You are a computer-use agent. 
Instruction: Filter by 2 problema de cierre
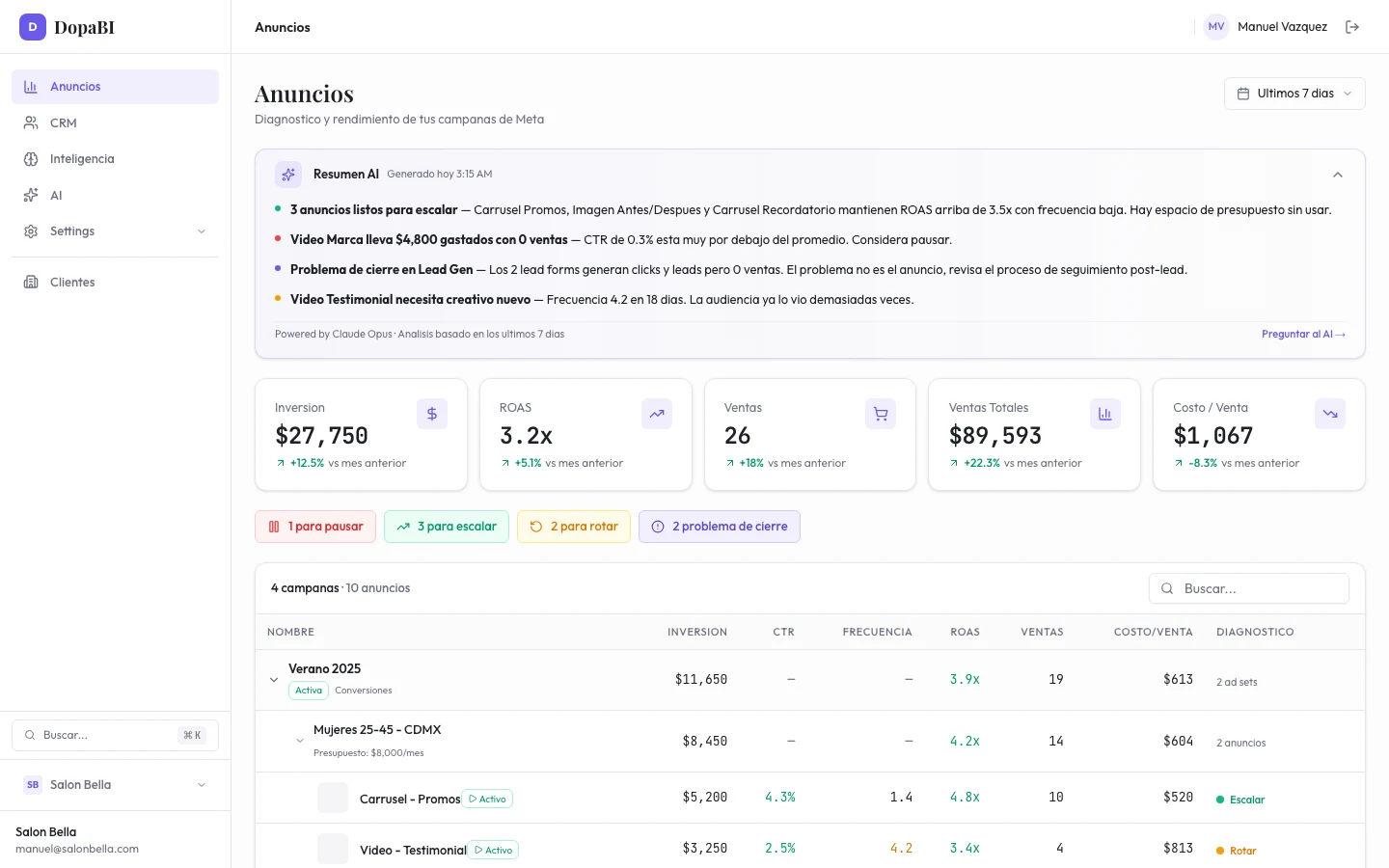tap(720, 527)
